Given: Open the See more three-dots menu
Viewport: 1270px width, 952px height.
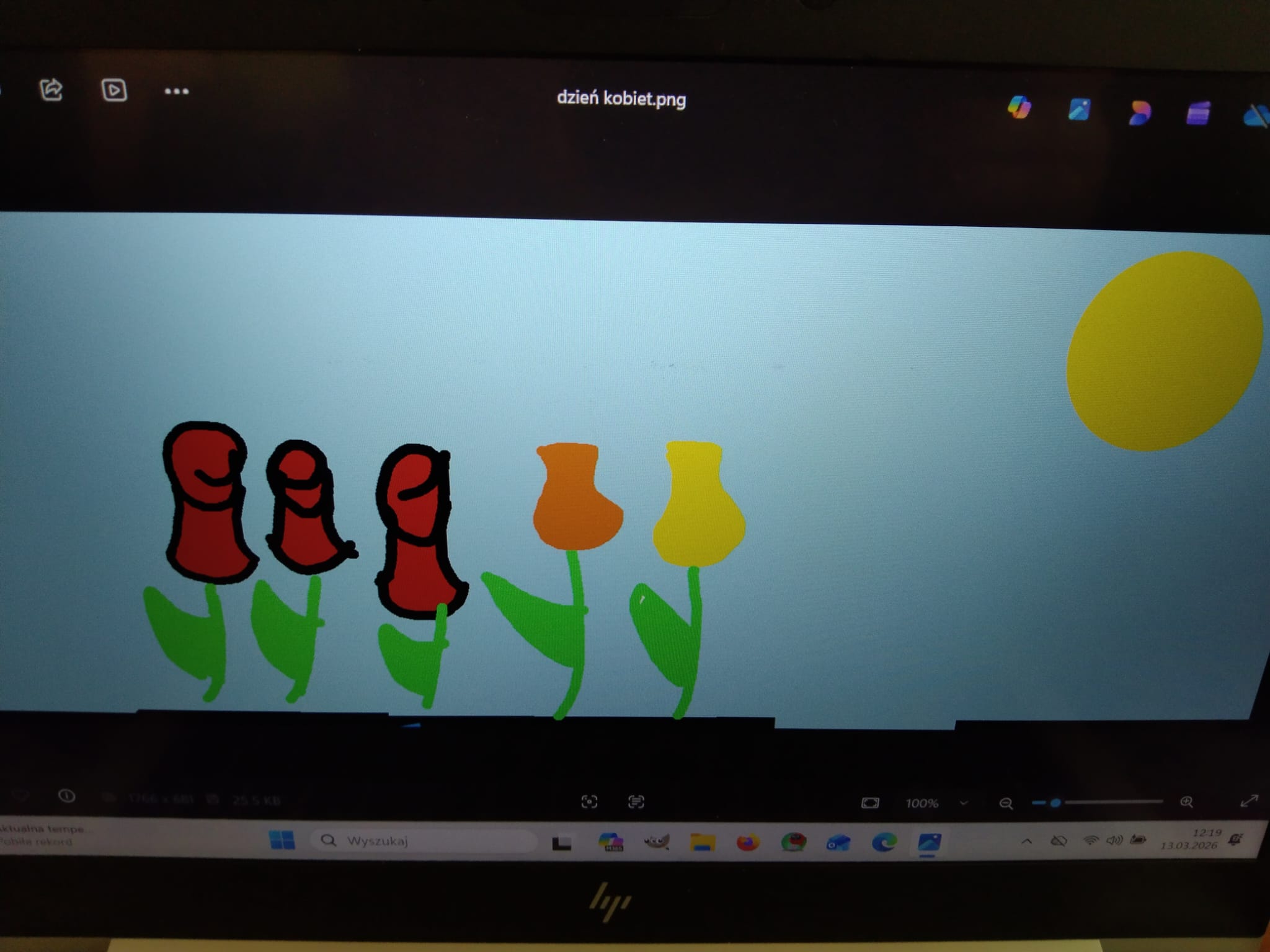Looking at the screenshot, I should (x=176, y=92).
